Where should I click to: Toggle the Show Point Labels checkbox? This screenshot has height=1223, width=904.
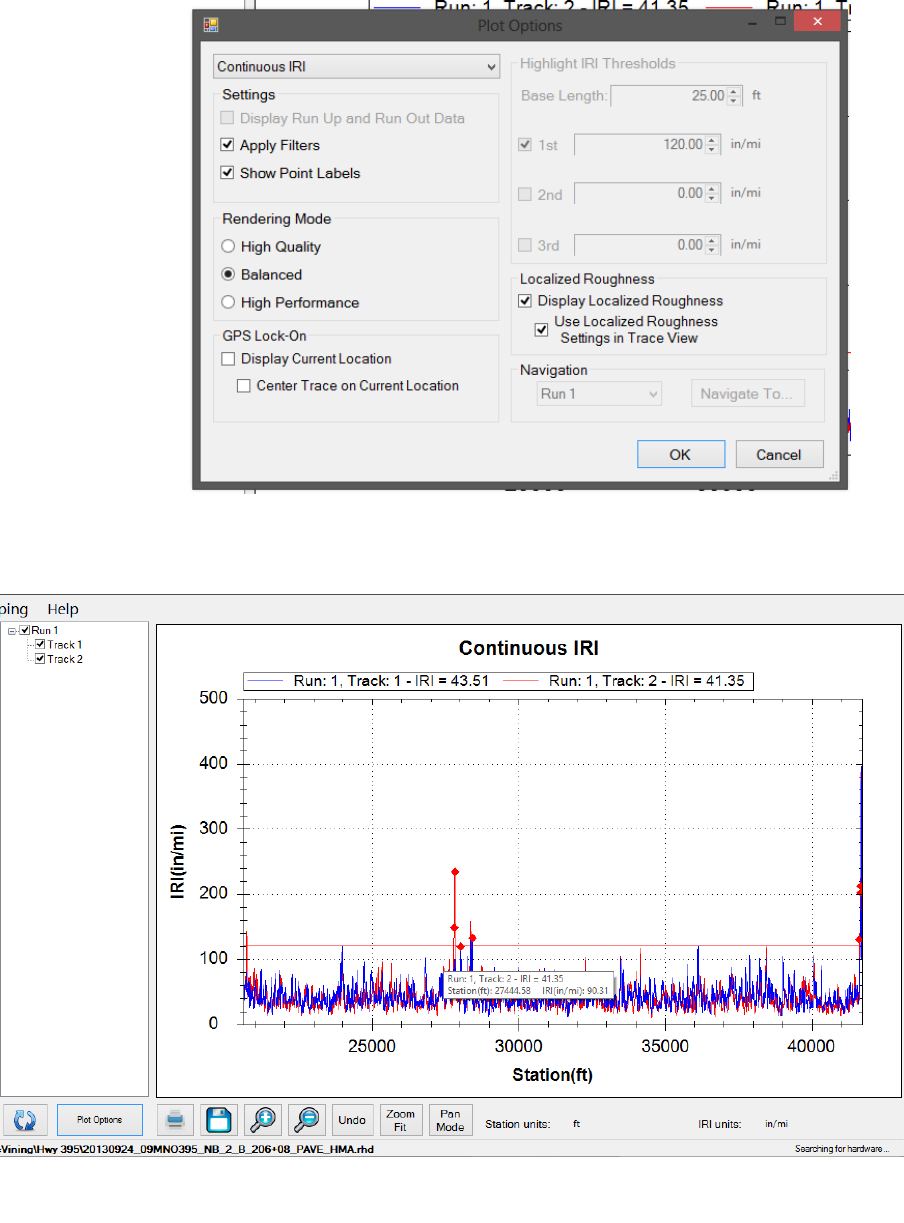pyautogui.click(x=227, y=173)
